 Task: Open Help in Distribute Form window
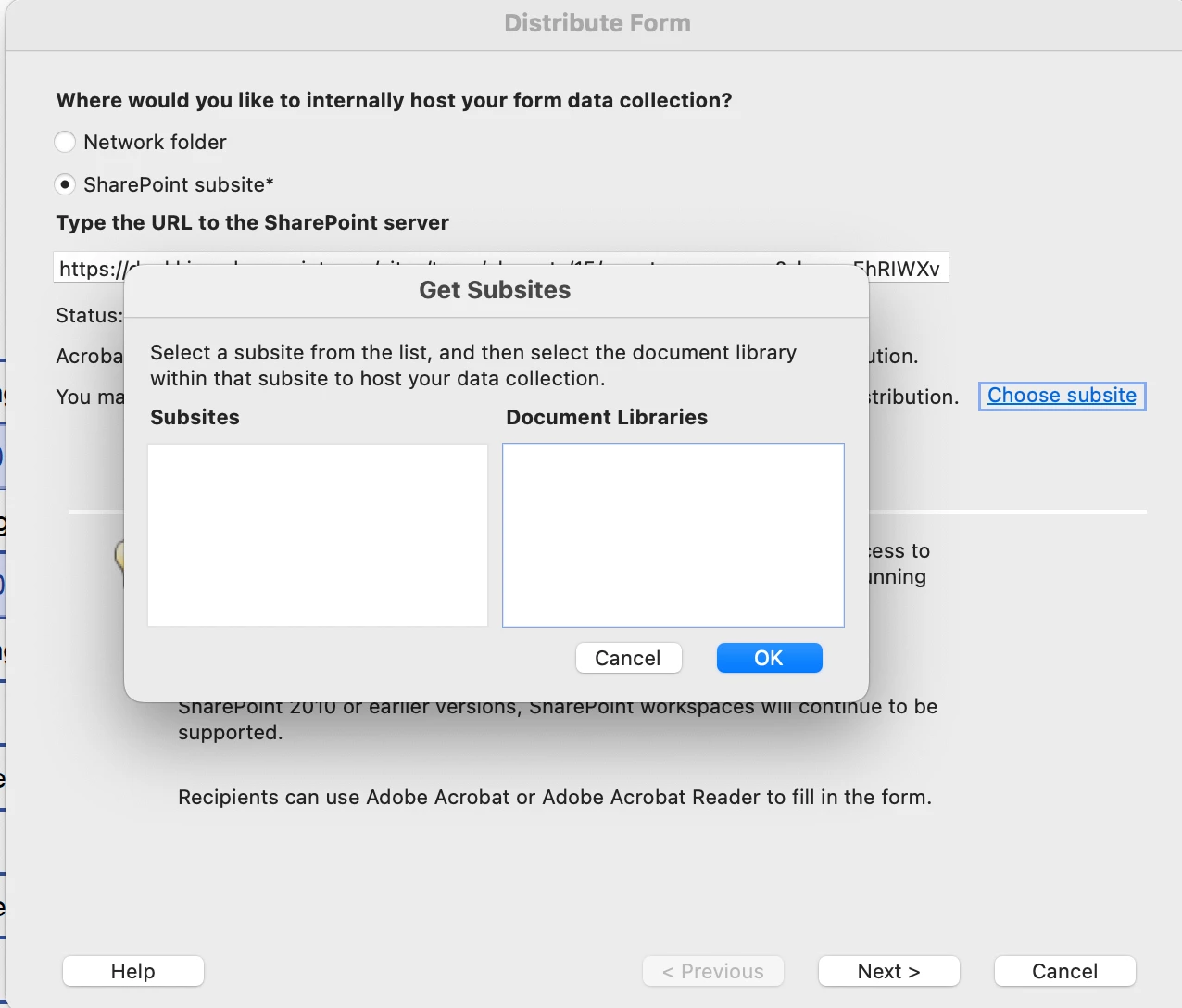pyautogui.click(x=133, y=971)
